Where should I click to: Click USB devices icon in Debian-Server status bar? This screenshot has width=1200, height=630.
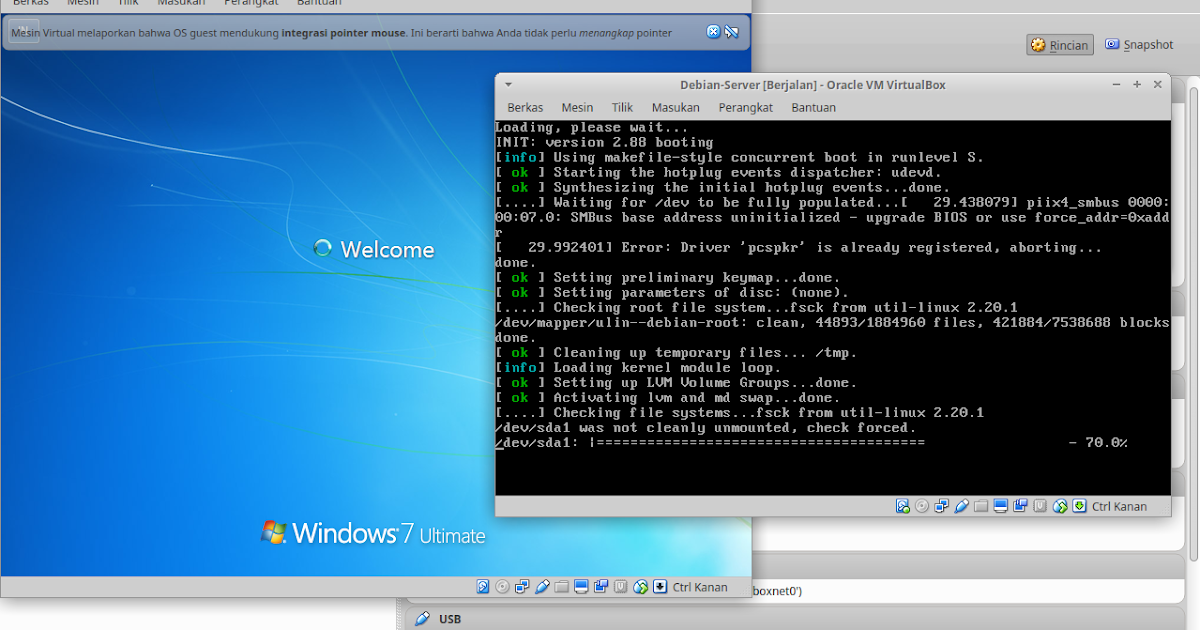point(961,506)
